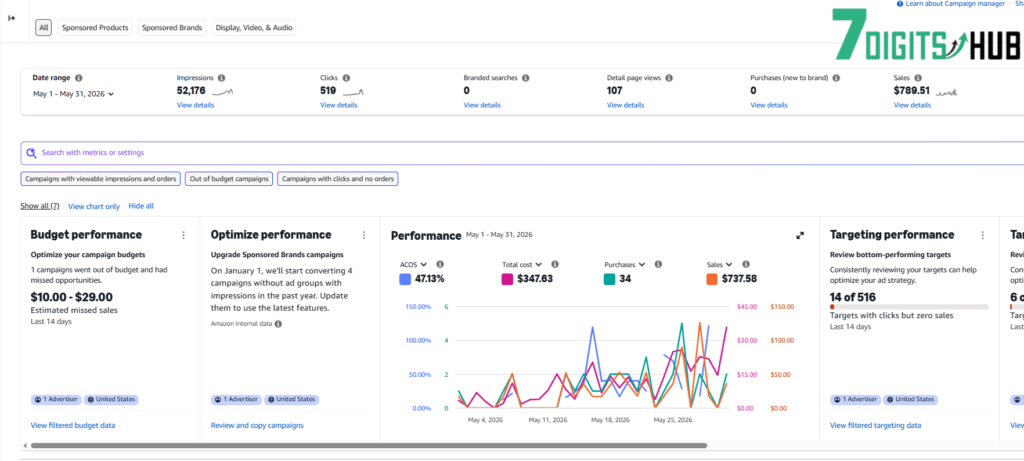Image resolution: width=1024 pixels, height=461 pixels.
Task: Click View details under Branded searches
Action: click(x=482, y=105)
